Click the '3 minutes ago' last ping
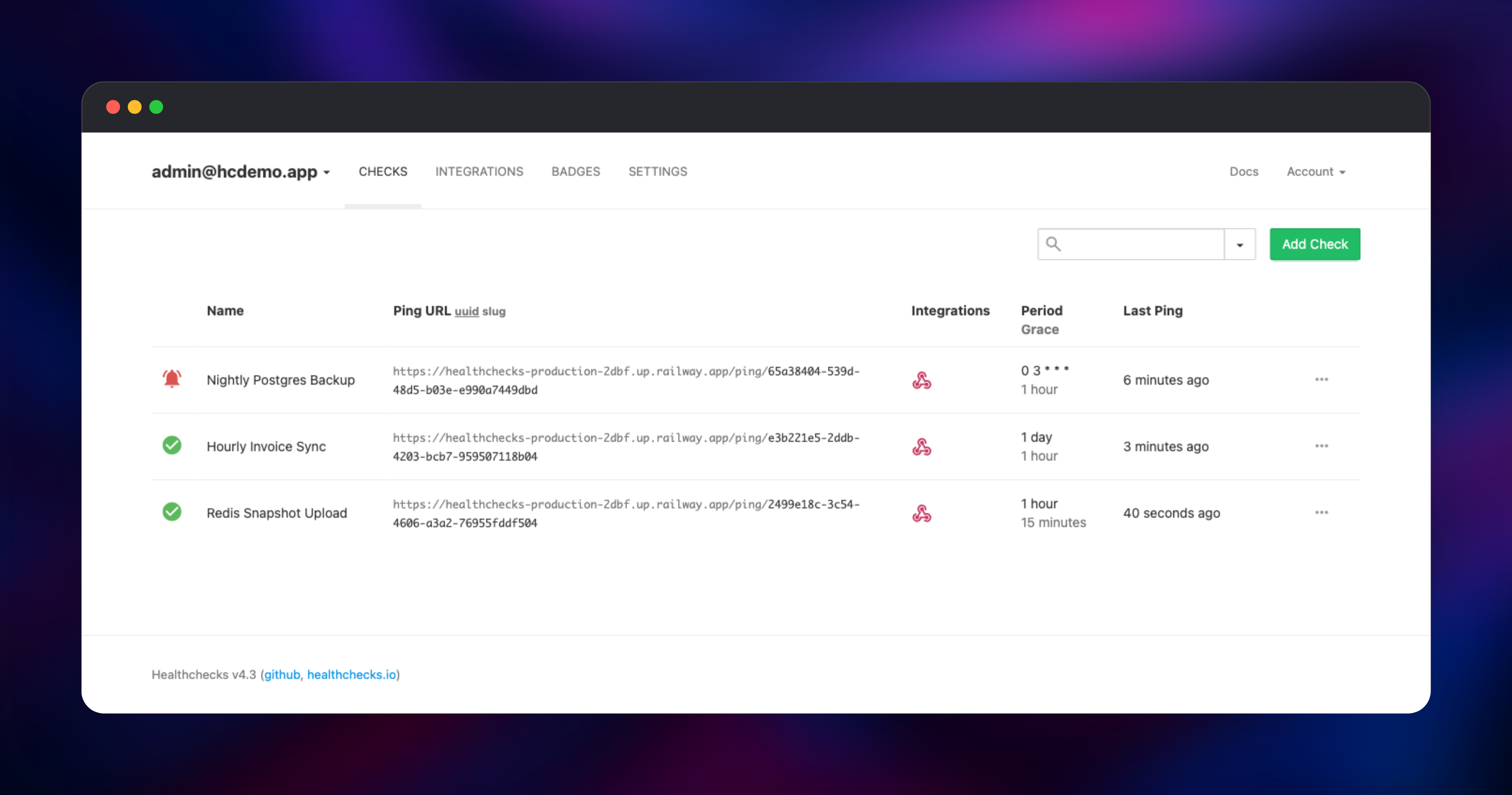Viewport: 1512px width, 795px height. [1166, 446]
